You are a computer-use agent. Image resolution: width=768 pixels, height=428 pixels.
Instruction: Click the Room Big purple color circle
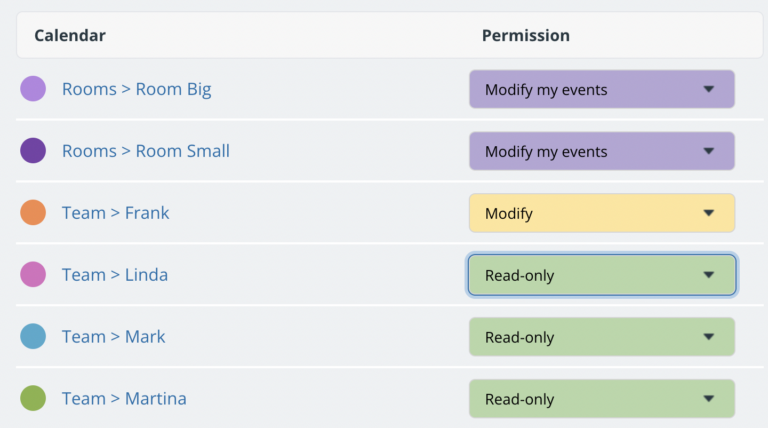pos(33,89)
